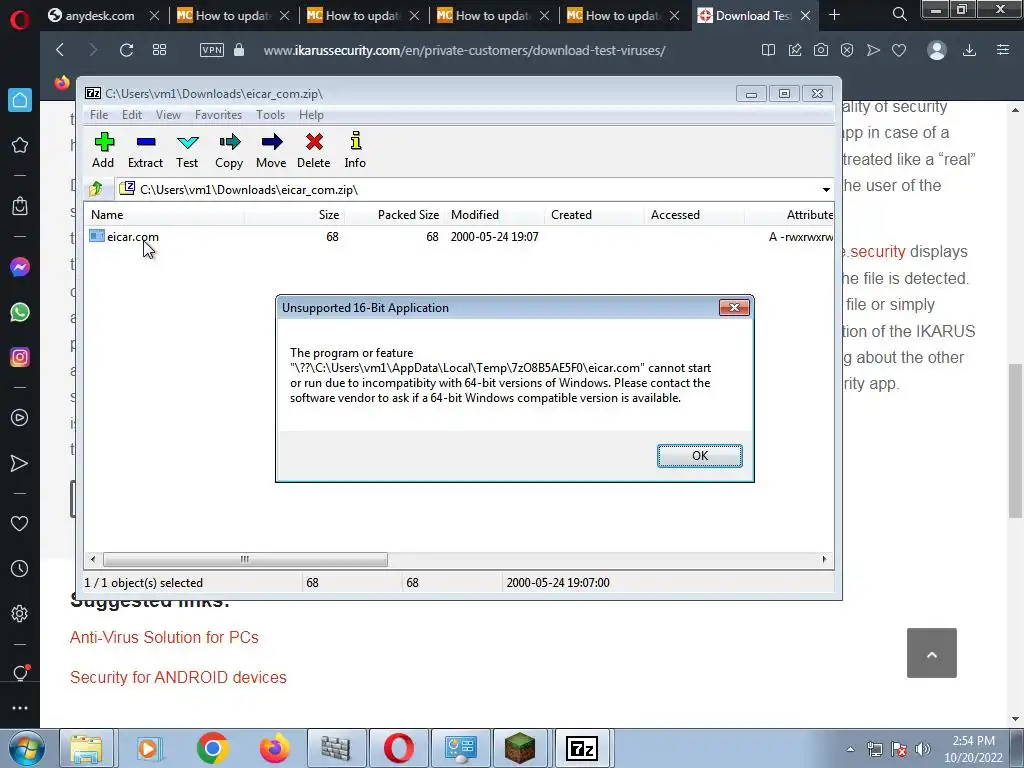Viewport: 1024px width, 768px height.
Task: Click the 7z taskbar button
Action: tap(581, 748)
